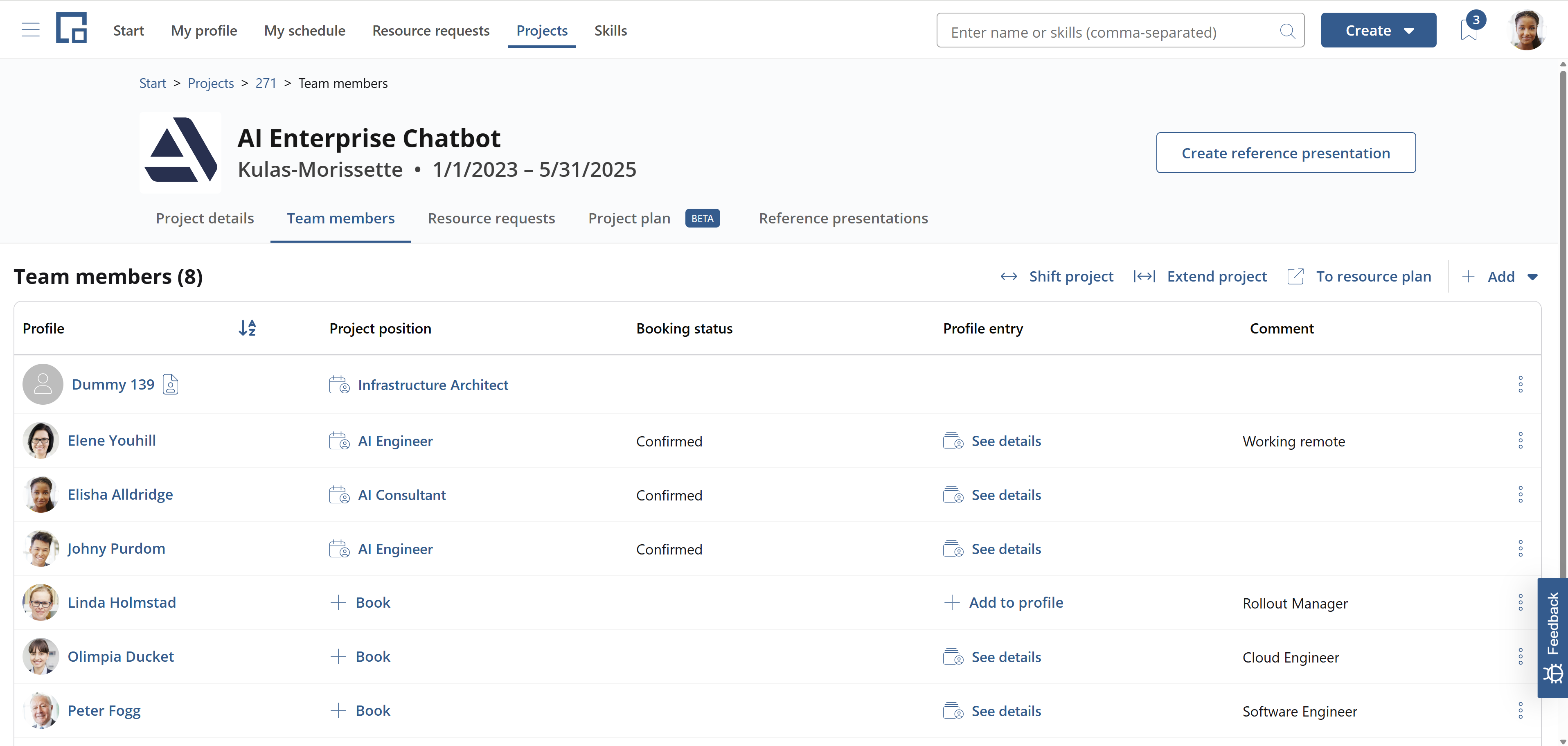Expand the Add dropdown

1500,277
